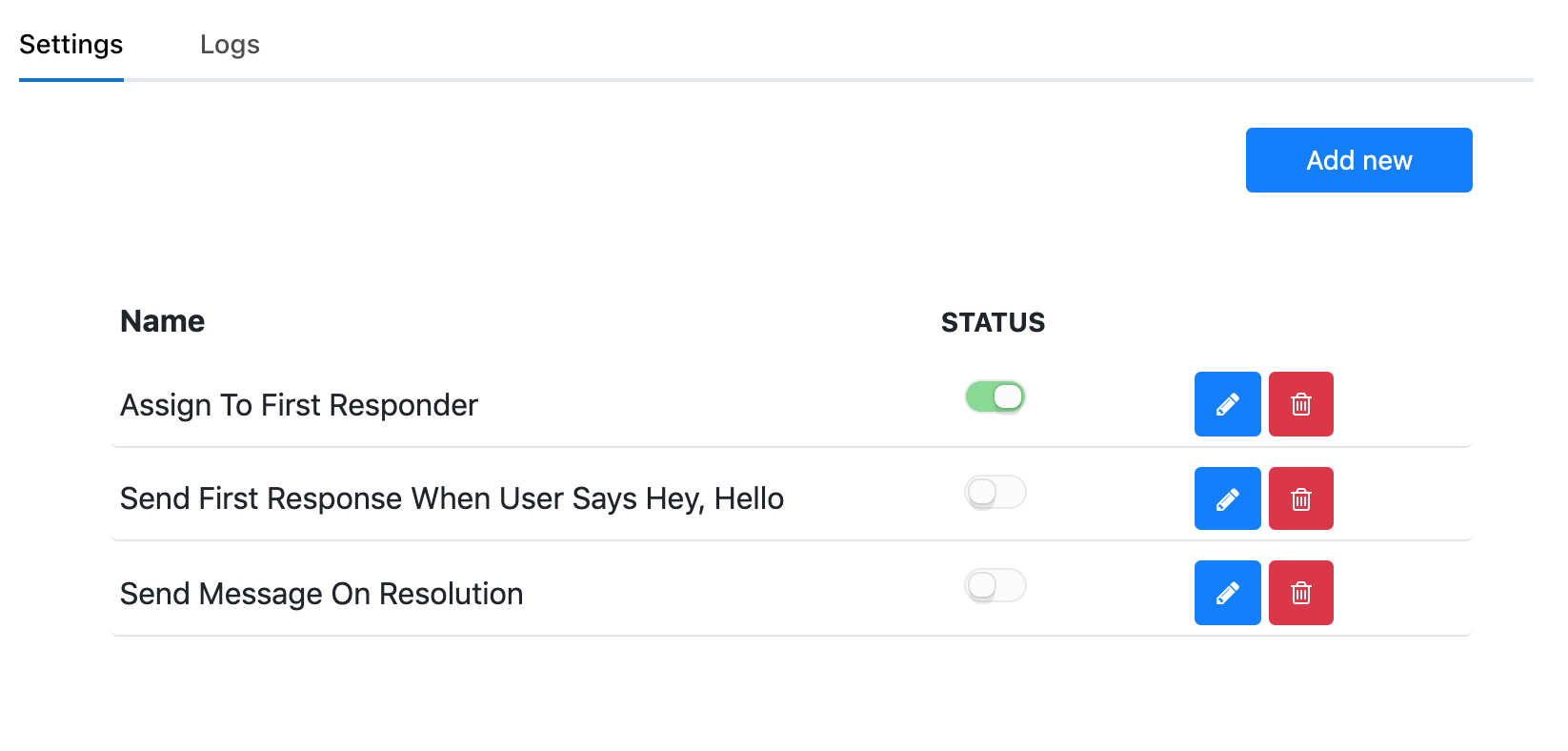Disable the Assign To First Responder toggle
The height and width of the screenshot is (751, 1568).
coord(995,396)
